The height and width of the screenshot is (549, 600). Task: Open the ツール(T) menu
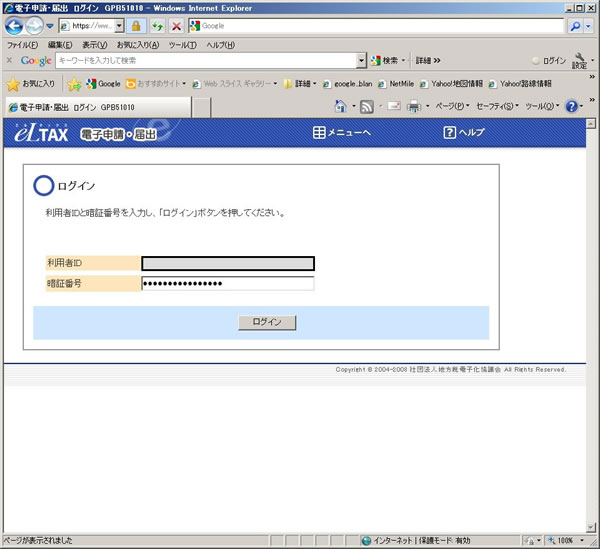(x=183, y=45)
